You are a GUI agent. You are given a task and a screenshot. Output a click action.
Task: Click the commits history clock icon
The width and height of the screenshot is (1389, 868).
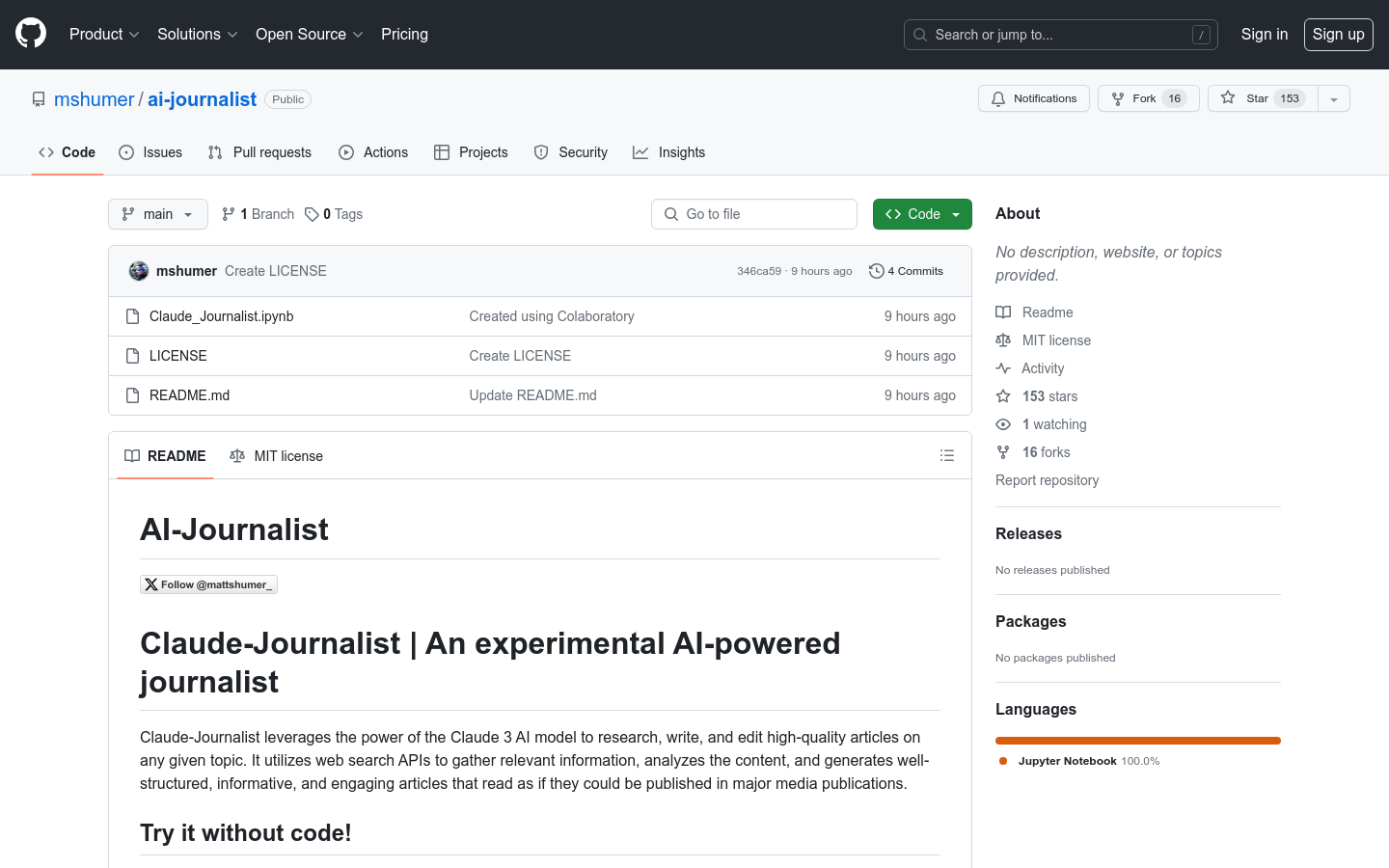[876, 271]
